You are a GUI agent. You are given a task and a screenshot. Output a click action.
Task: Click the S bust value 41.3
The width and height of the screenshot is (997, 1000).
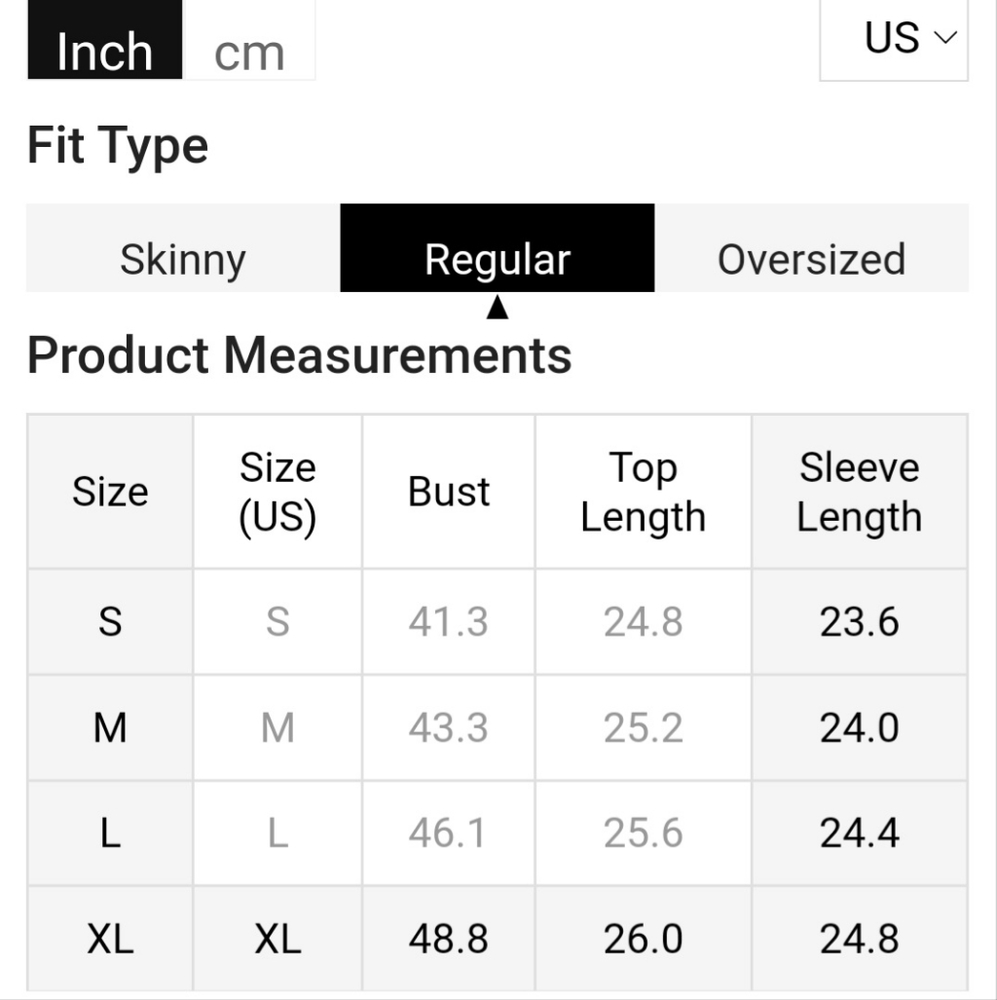click(x=448, y=622)
